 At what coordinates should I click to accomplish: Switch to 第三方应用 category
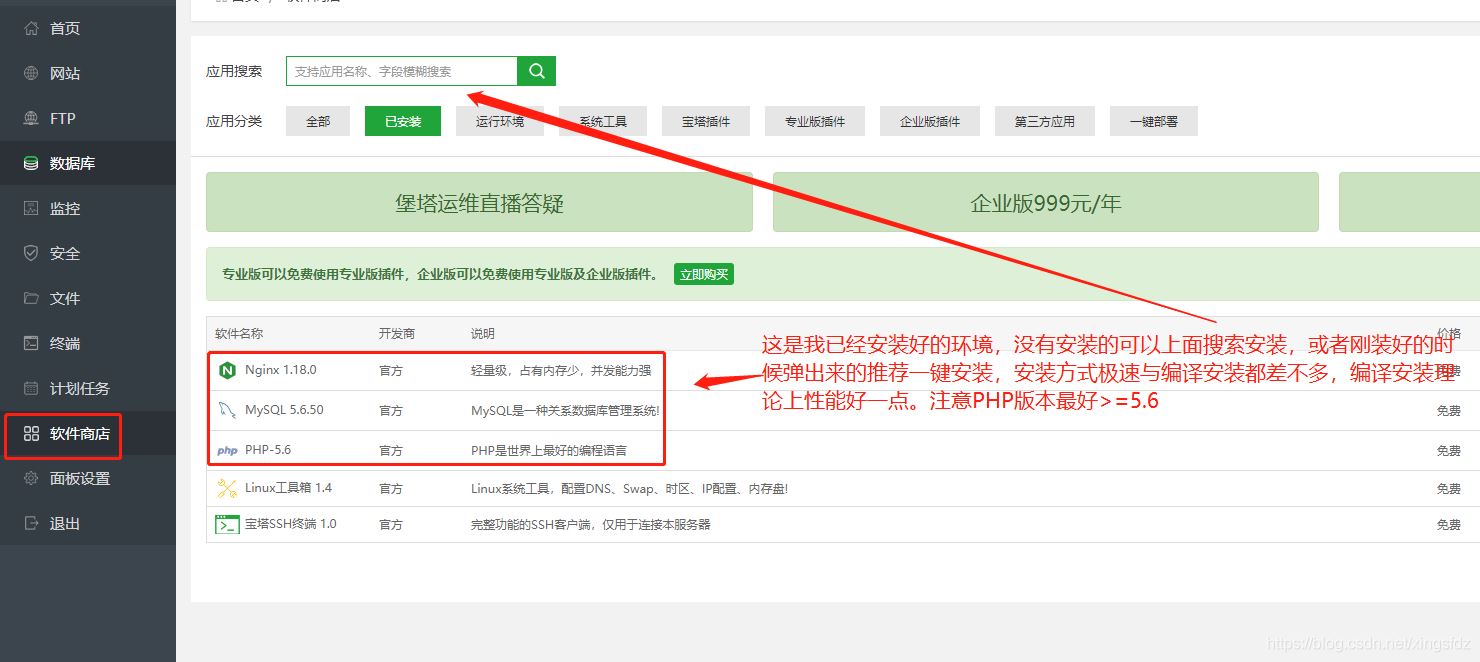1044,121
